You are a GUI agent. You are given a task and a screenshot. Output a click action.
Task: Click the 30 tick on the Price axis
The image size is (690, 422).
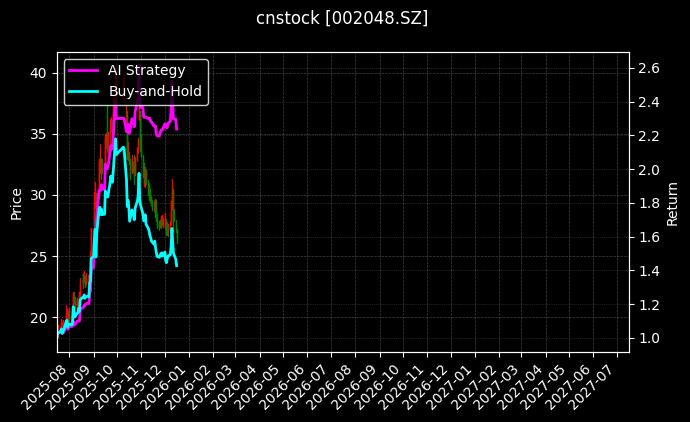(x=38, y=195)
